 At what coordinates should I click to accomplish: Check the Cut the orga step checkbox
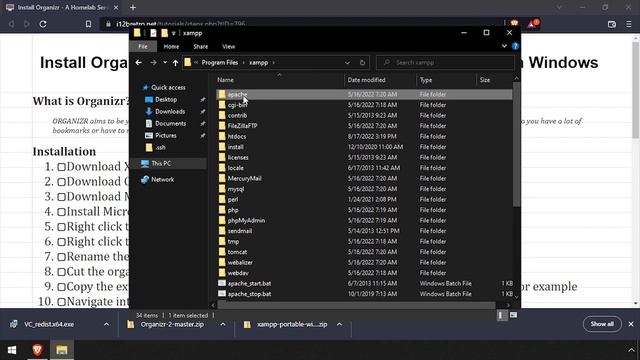click(61, 272)
